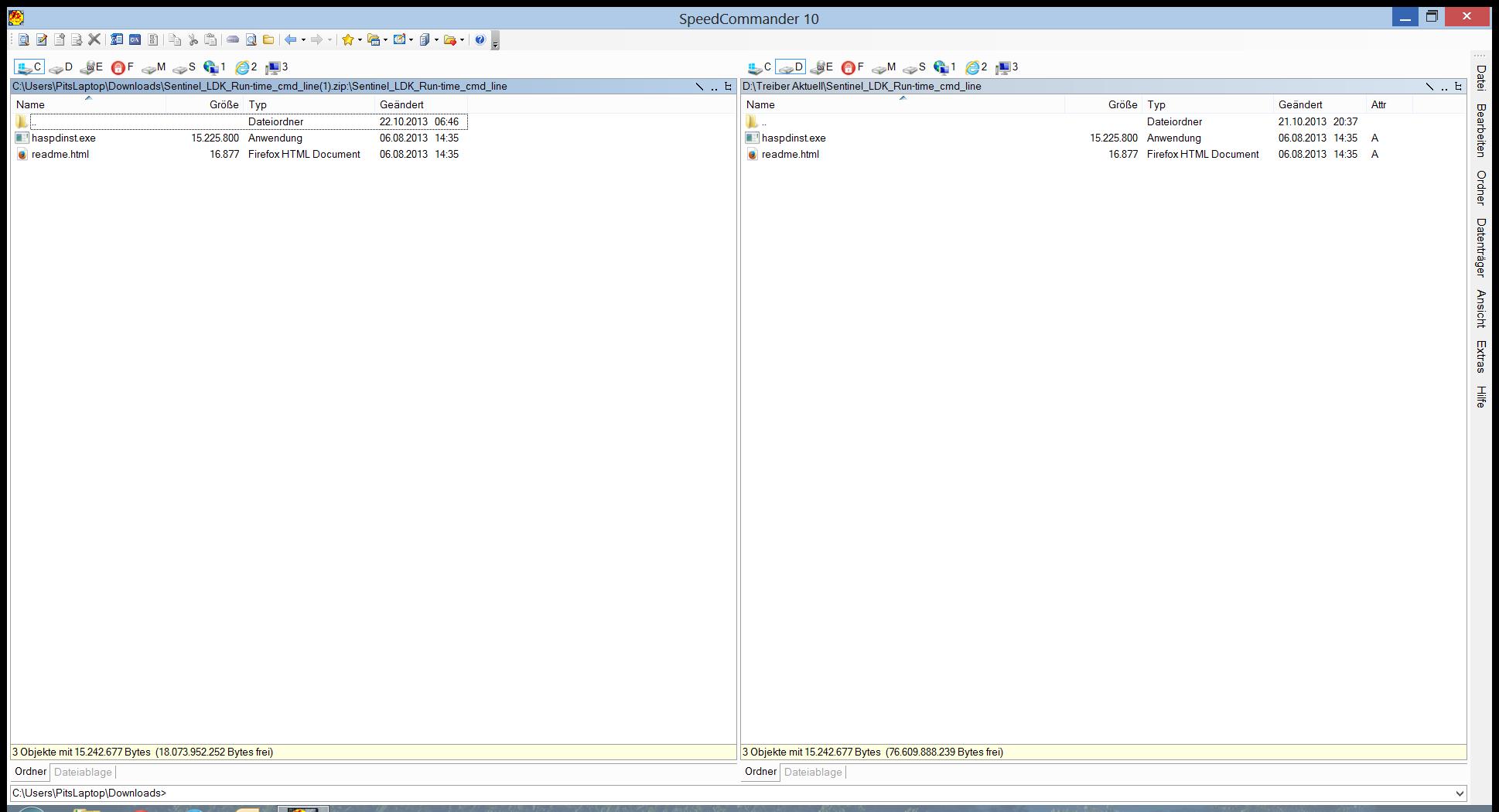The image size is (1499, 812).
Task: Sort left panel by Größe column
Action: click(204, 104)
